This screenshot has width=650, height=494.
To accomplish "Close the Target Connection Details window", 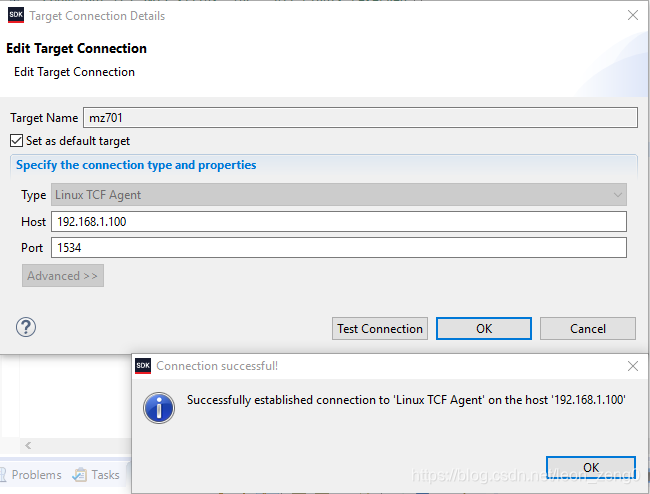I will coord(633,15).
